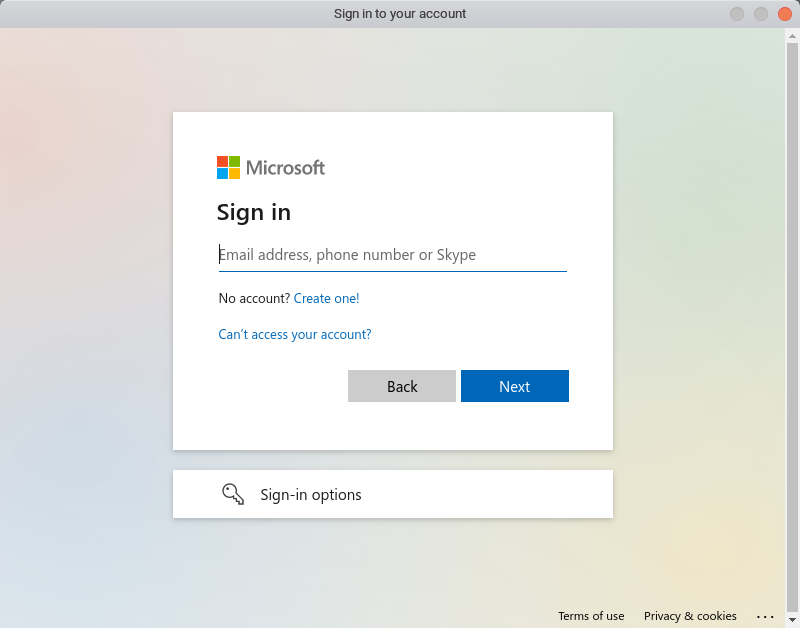This screenshot has height=628, width=800.
Task: Focus the email, phone or Skype field
Action: (392, 255)
